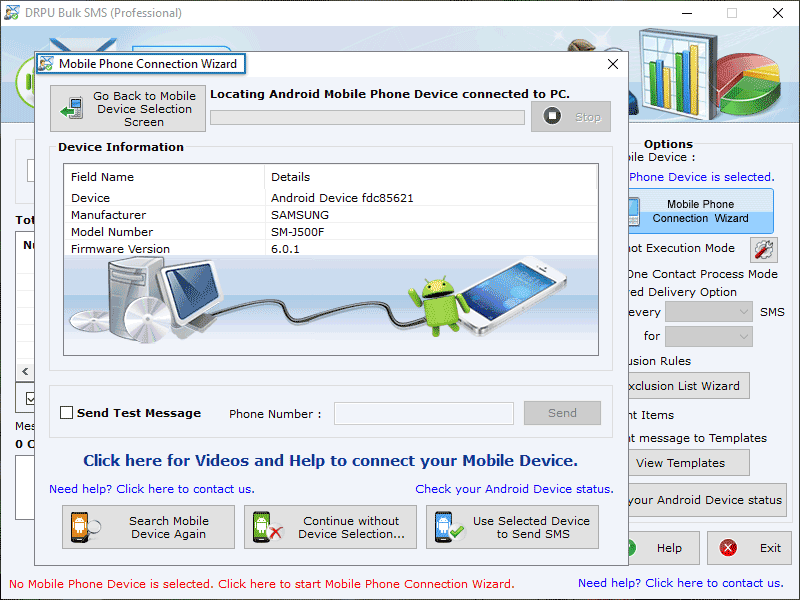Click the View Templates button
The height and width of the screenshot is (600, 800).
pyautogui.click(x=688, y=463)
